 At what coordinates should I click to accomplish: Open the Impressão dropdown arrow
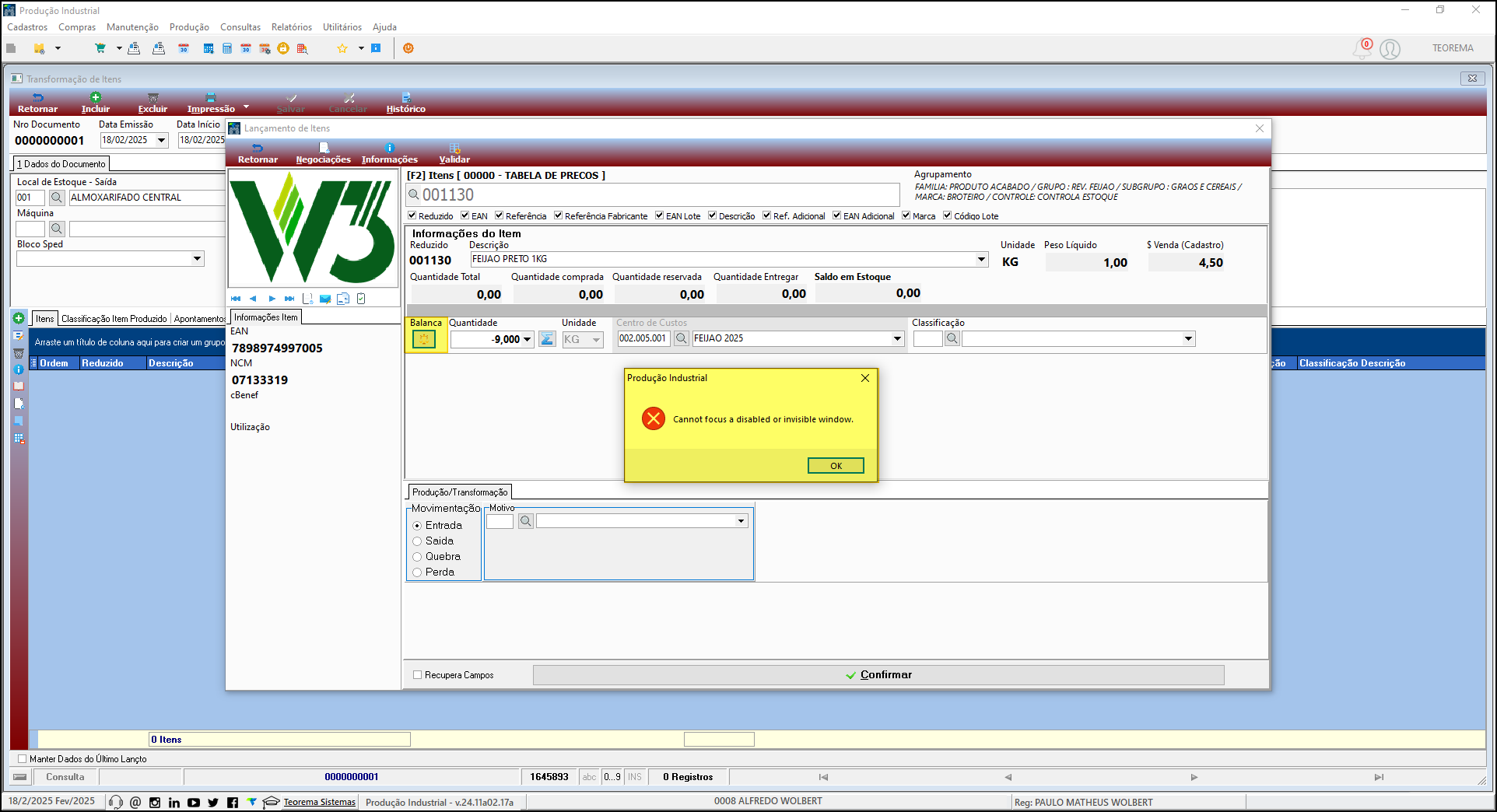point(247,107)
